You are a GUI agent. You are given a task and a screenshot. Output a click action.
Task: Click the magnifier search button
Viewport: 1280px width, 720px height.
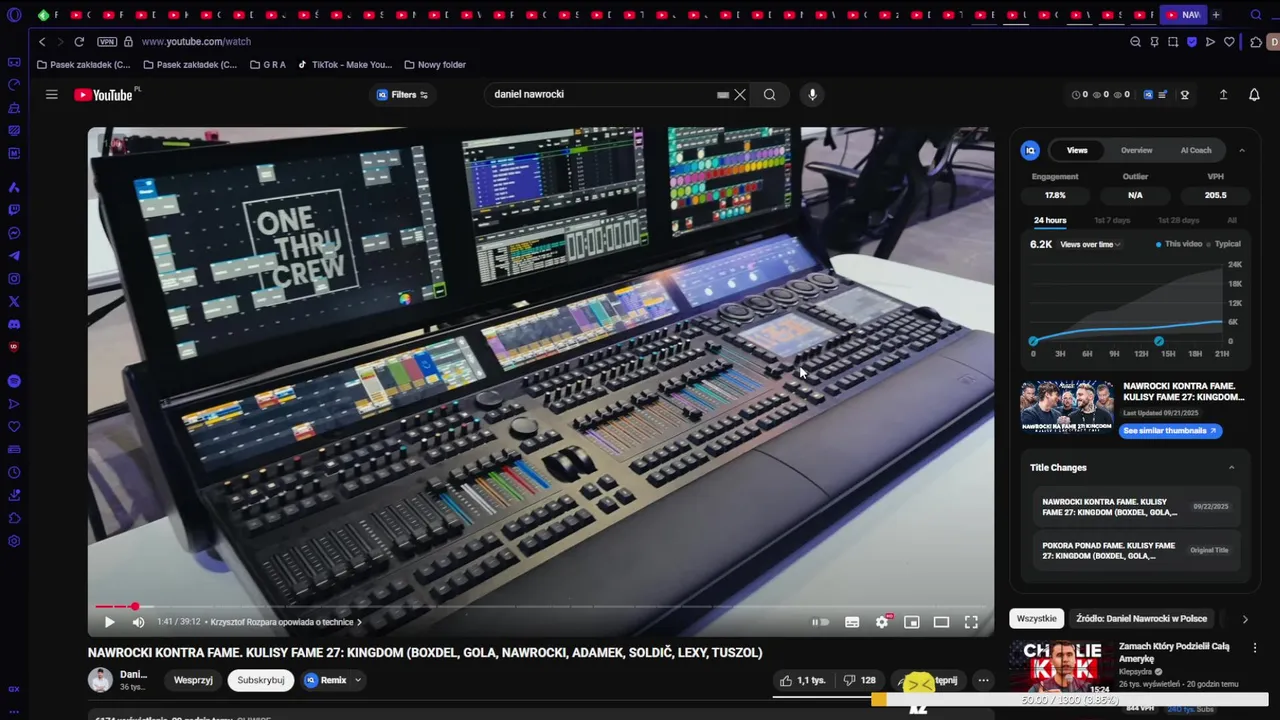(769, 95)
